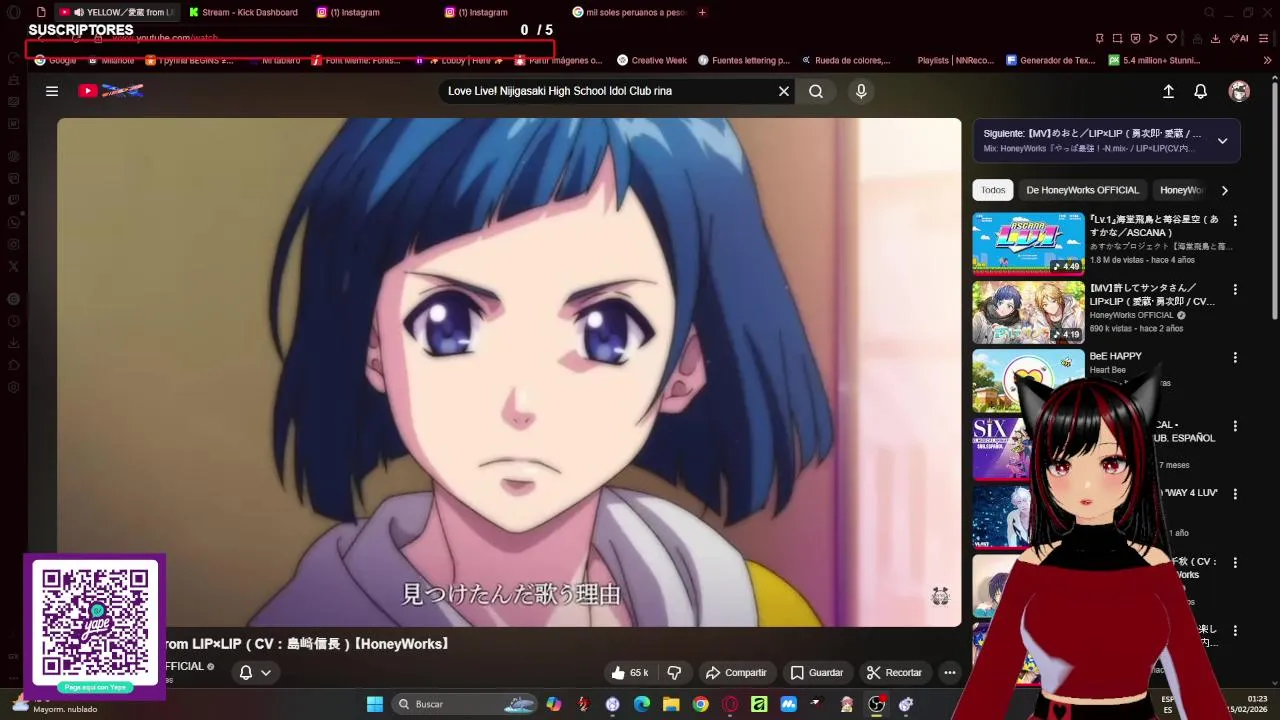Show more filter chips with right arrow

[1224, 190]
